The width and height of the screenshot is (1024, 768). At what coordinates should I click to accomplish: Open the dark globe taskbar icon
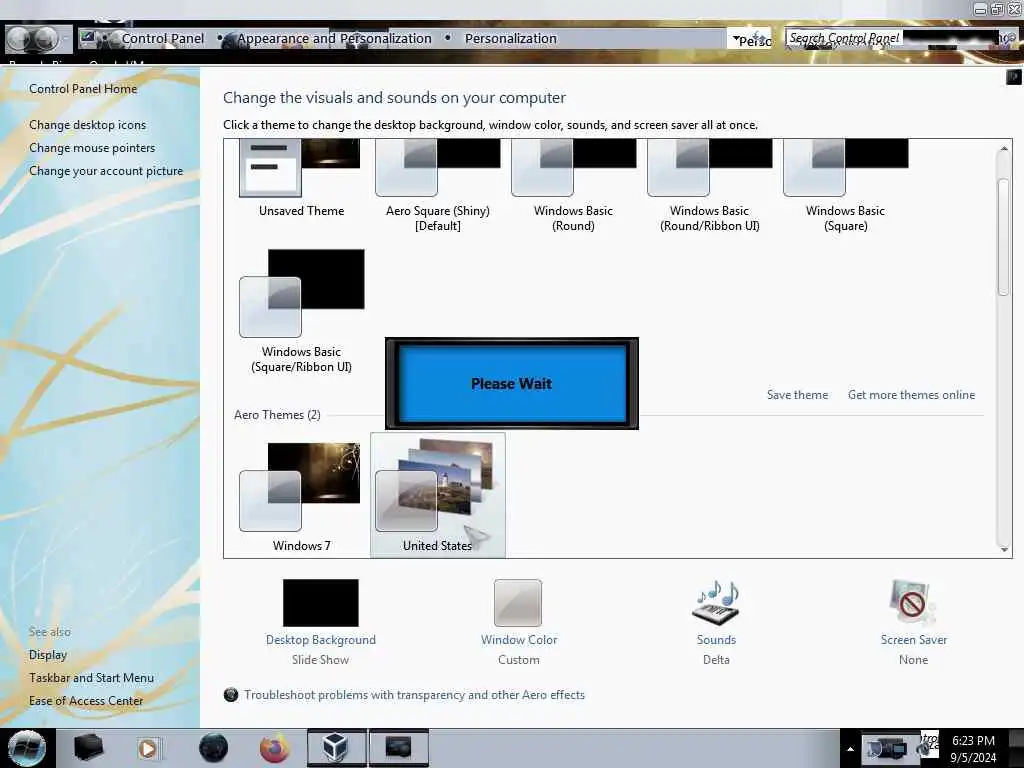tap(213, 748)
